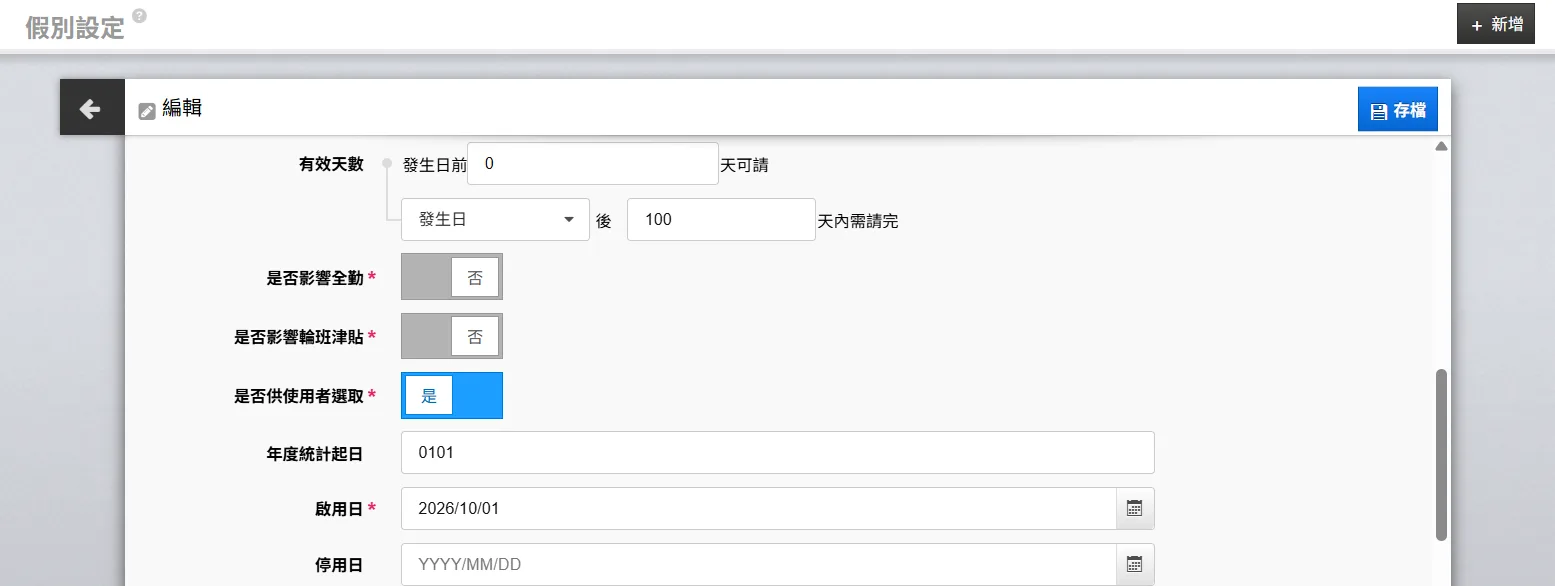This screenshot has height=586, width=1555.
Task: Click the 天可請 text
Action: click(x=745, y=165)
